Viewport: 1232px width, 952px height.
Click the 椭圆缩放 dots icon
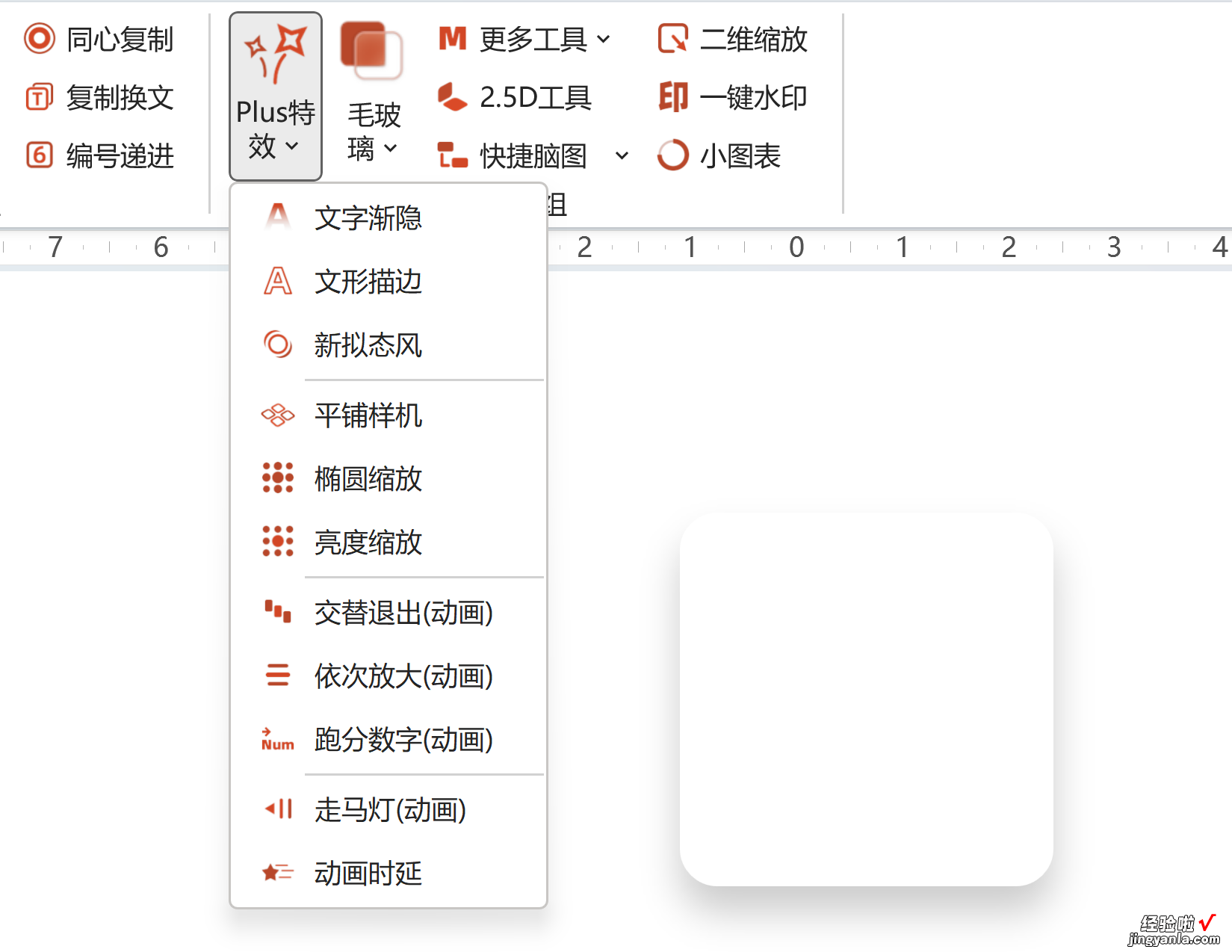click(x=278, y=477)
